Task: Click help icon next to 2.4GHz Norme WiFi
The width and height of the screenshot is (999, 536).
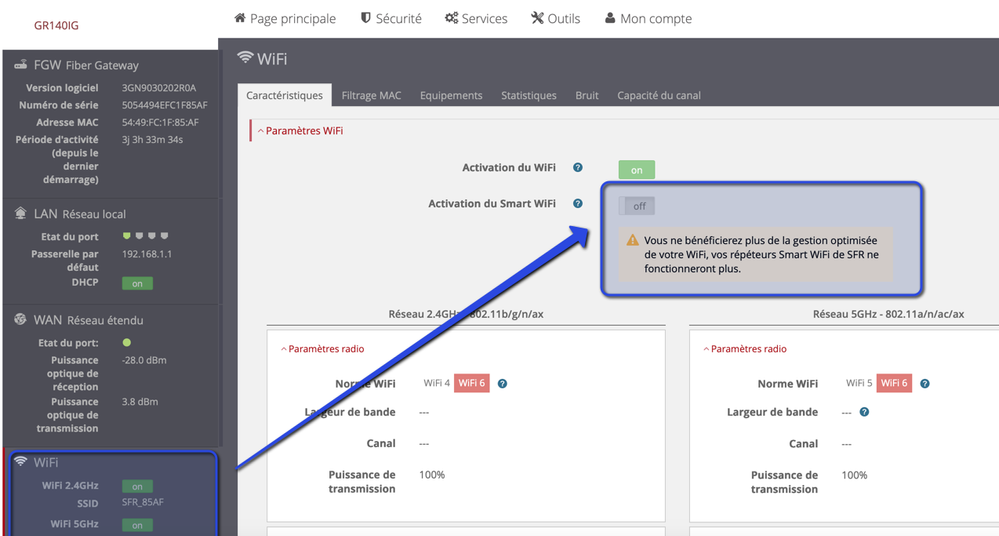Action: tap(502, 384)
